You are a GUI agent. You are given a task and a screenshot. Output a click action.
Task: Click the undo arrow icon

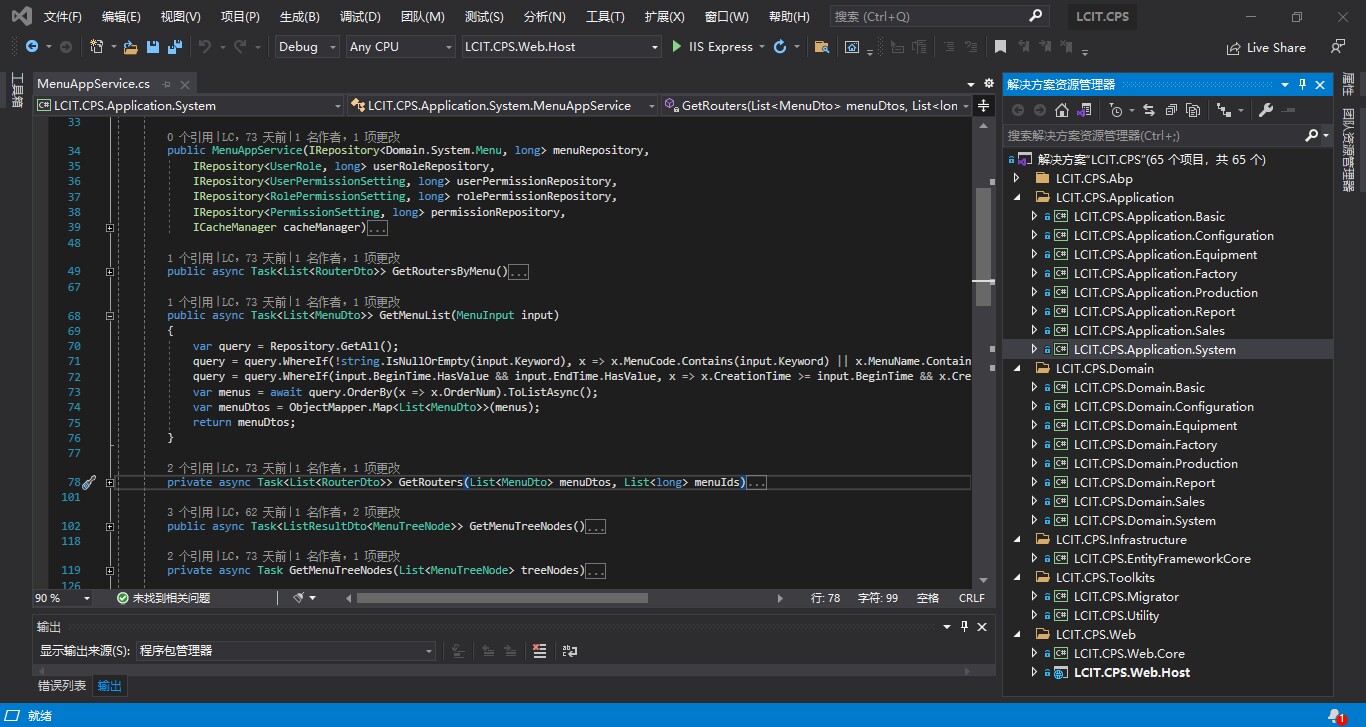[205, 47]
